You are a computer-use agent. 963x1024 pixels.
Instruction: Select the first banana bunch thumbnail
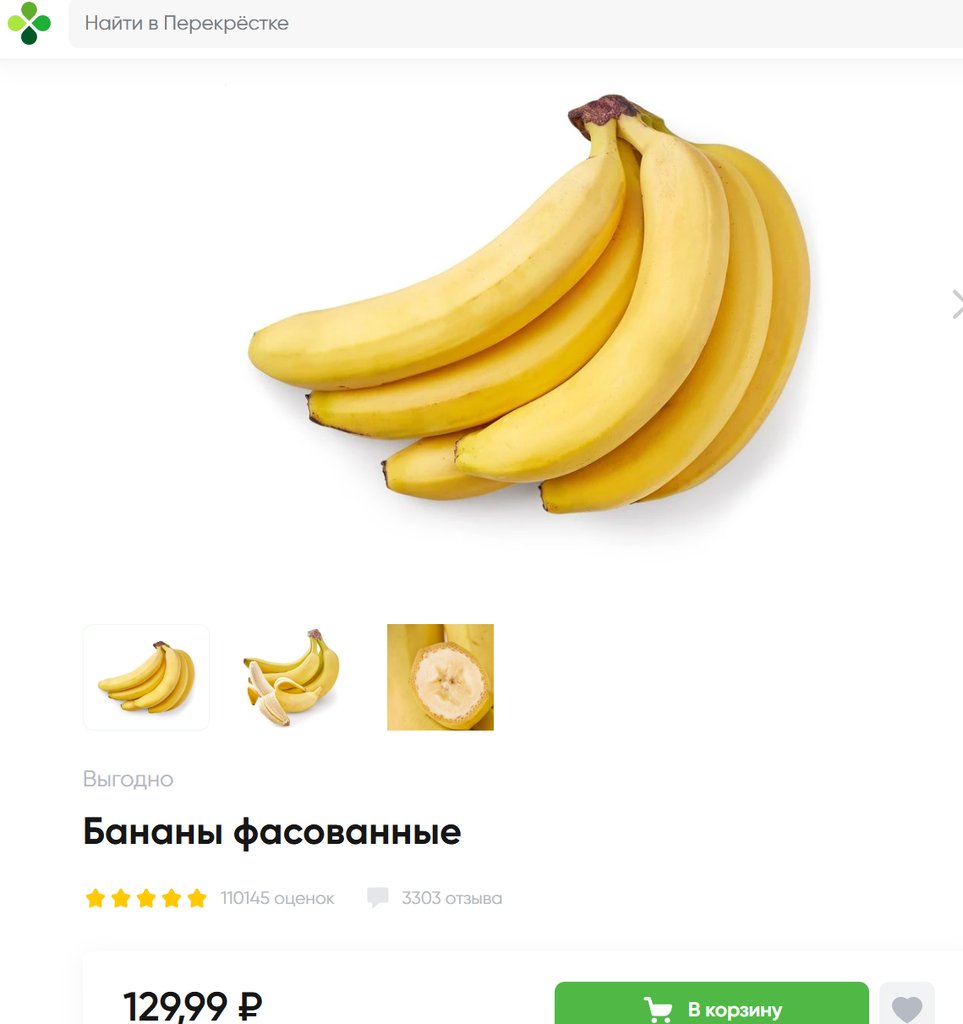(x=146, y=677)
